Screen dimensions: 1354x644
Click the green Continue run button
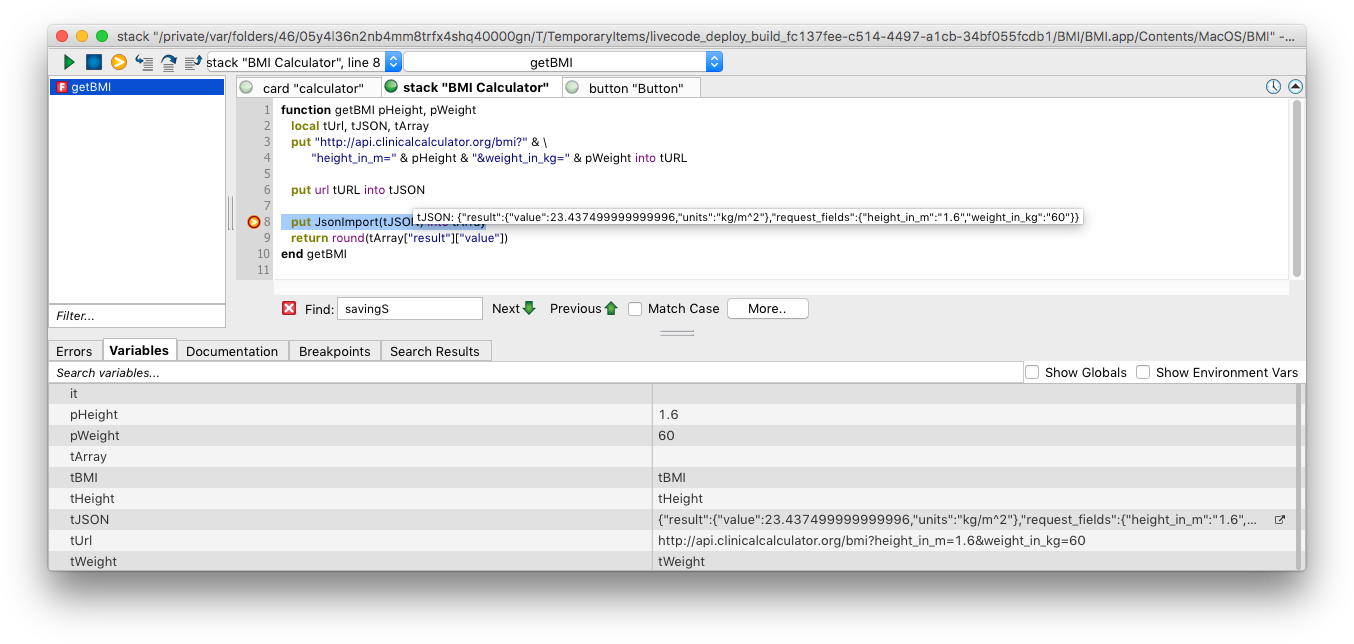point(69,62)
